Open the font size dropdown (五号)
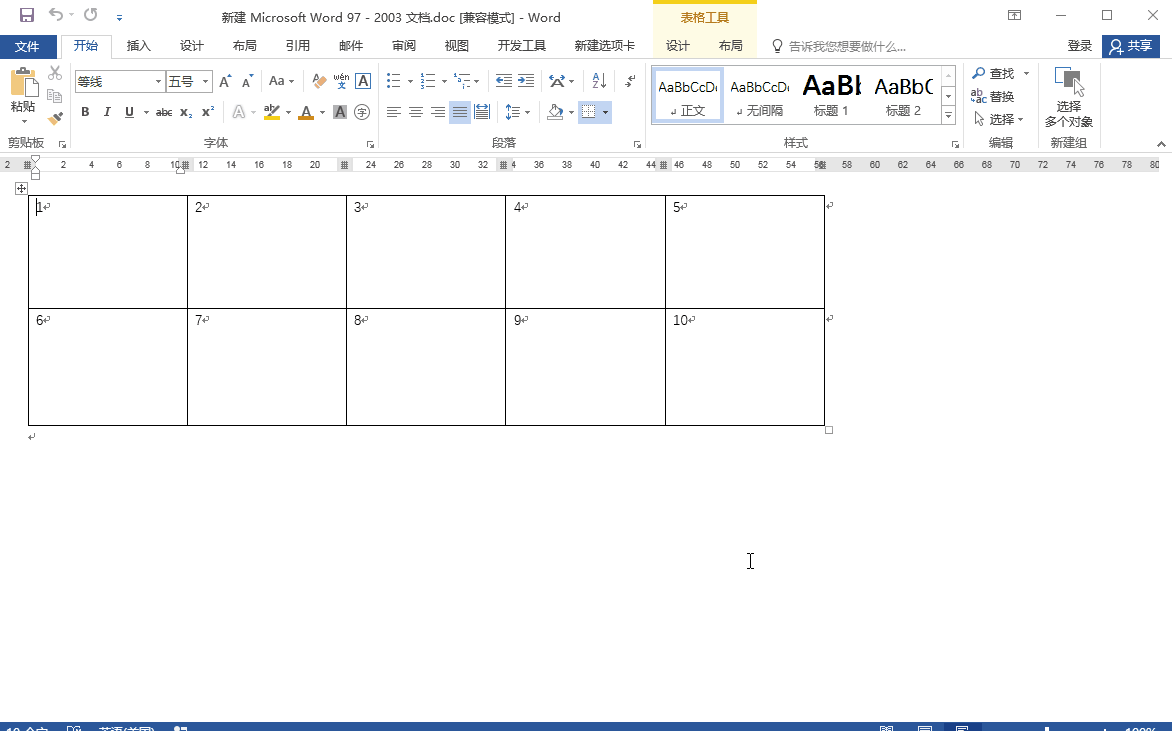This screenshot has height=731, width=1172. click(206, 81)
